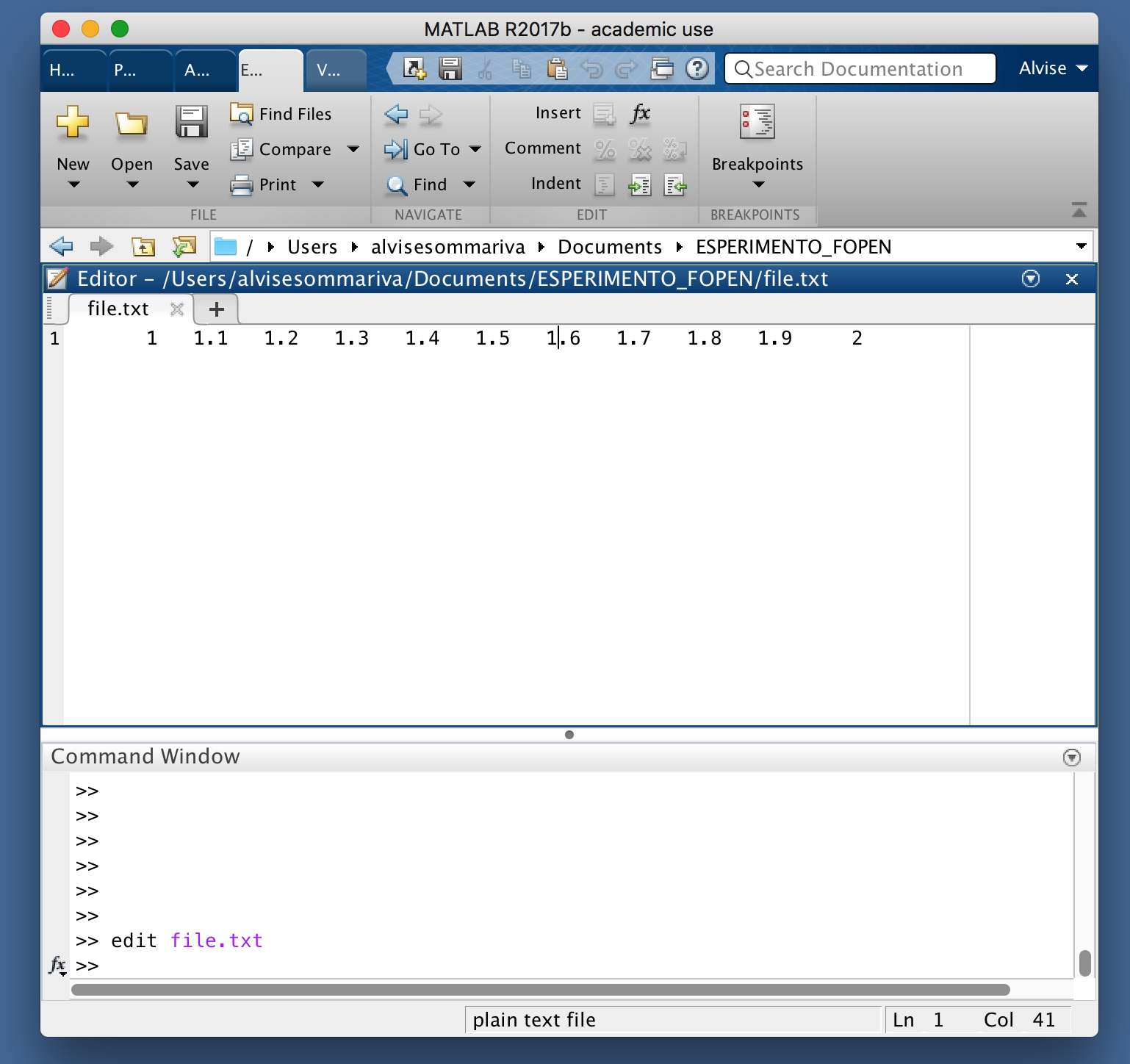Click the Print button

264,184
